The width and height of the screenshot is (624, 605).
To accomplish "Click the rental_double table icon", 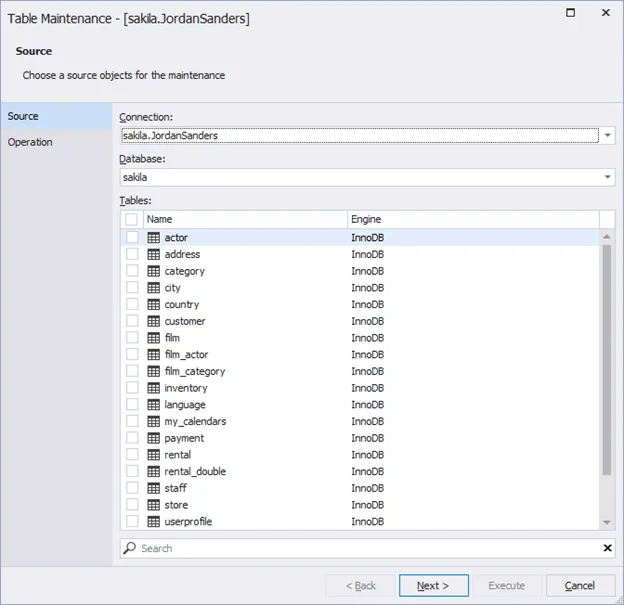I will click(x=154, y=472).
